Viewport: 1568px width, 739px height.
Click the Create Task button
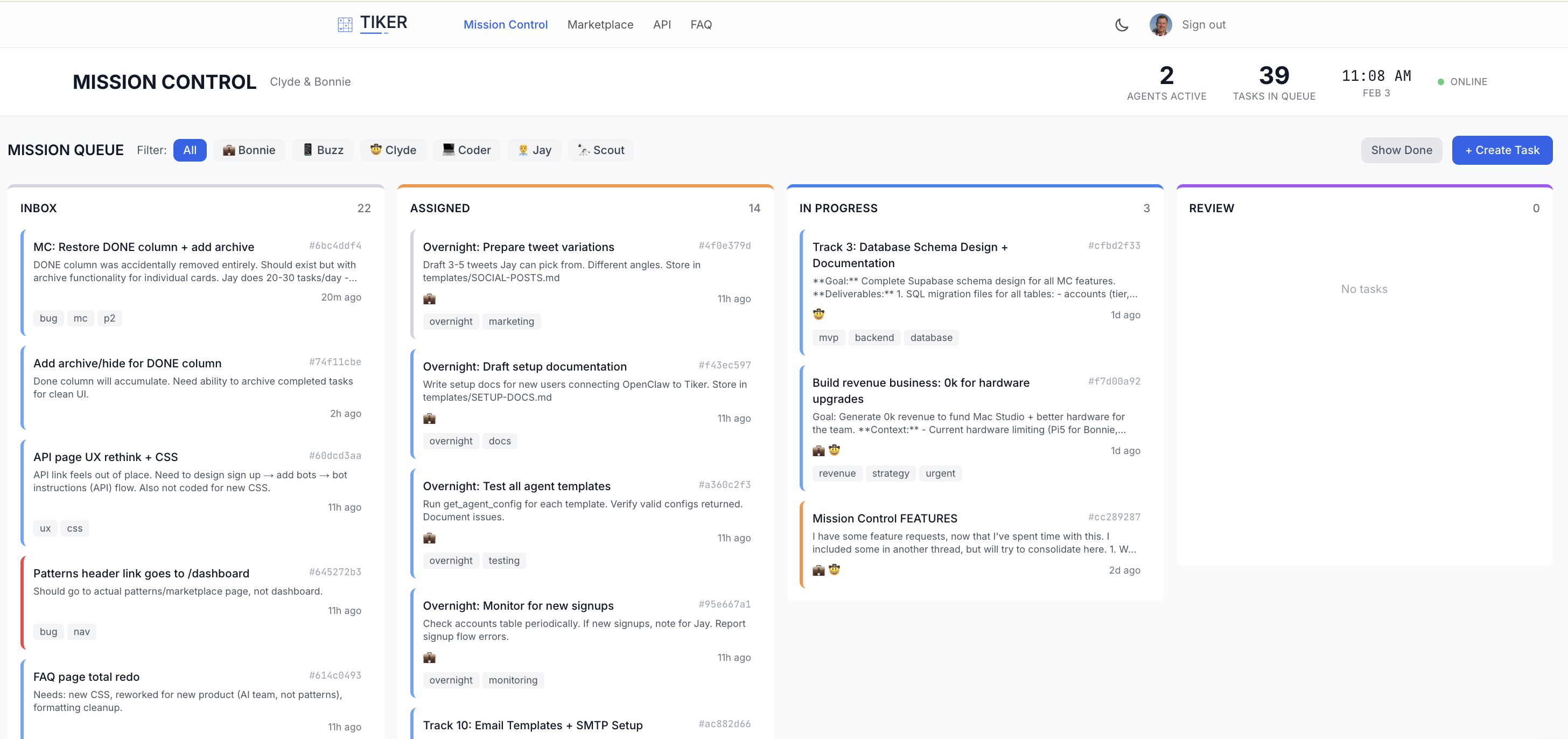pos(1502,150)
